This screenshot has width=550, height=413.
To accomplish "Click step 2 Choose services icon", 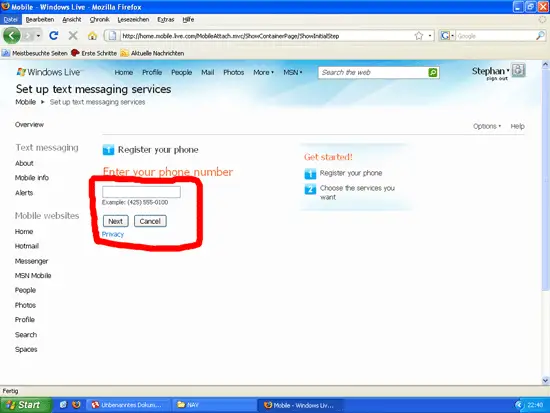I will [310, 189].
